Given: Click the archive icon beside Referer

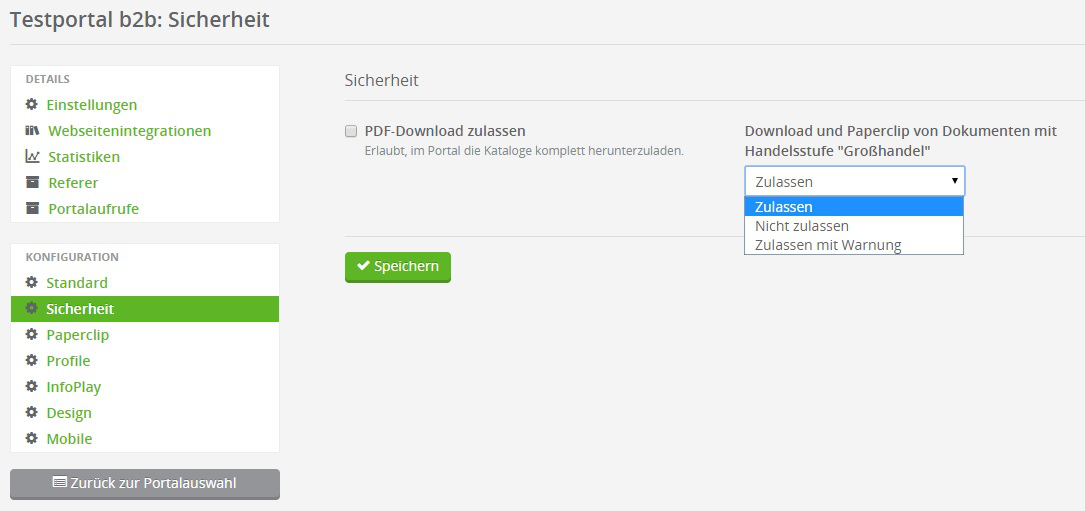Looking at the screenshot, I should pos(32,183).
